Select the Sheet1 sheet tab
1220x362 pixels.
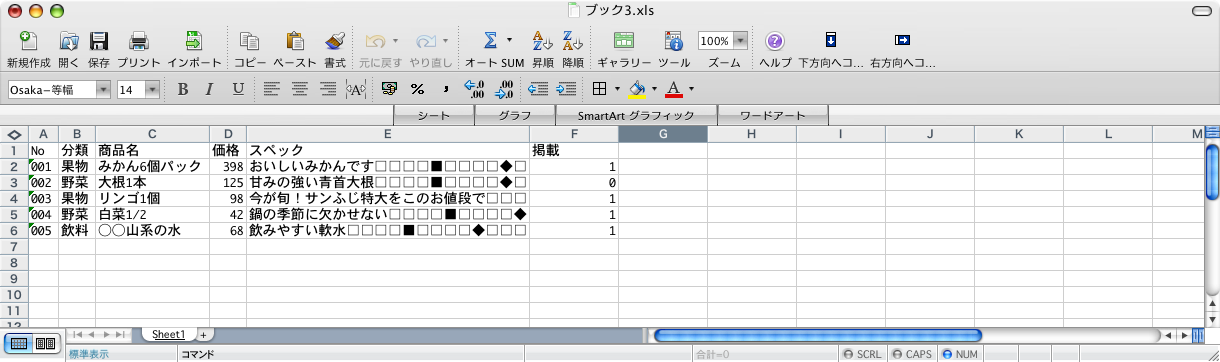pos(168,334)
